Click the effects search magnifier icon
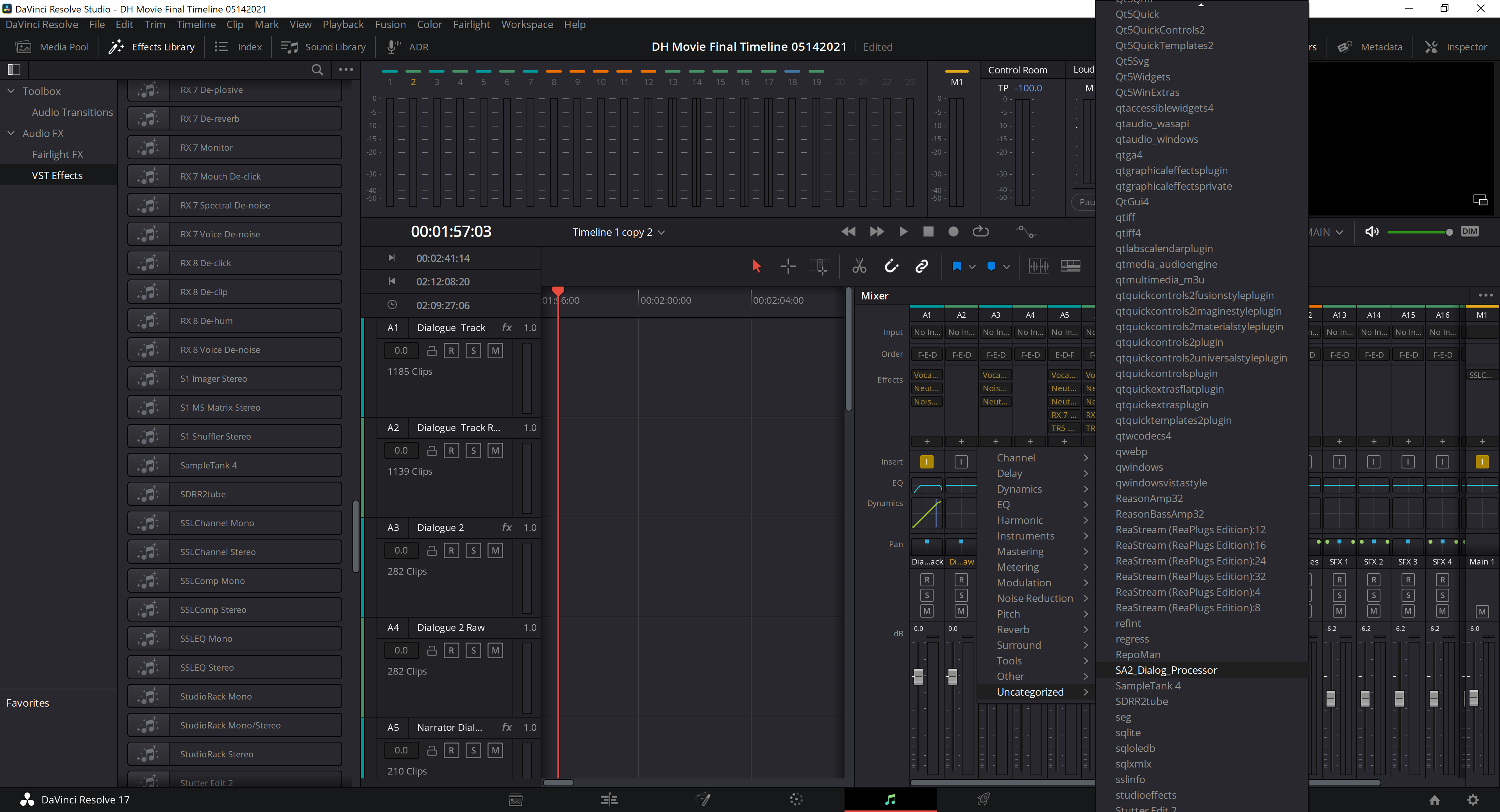 click(x=317, y=70)
